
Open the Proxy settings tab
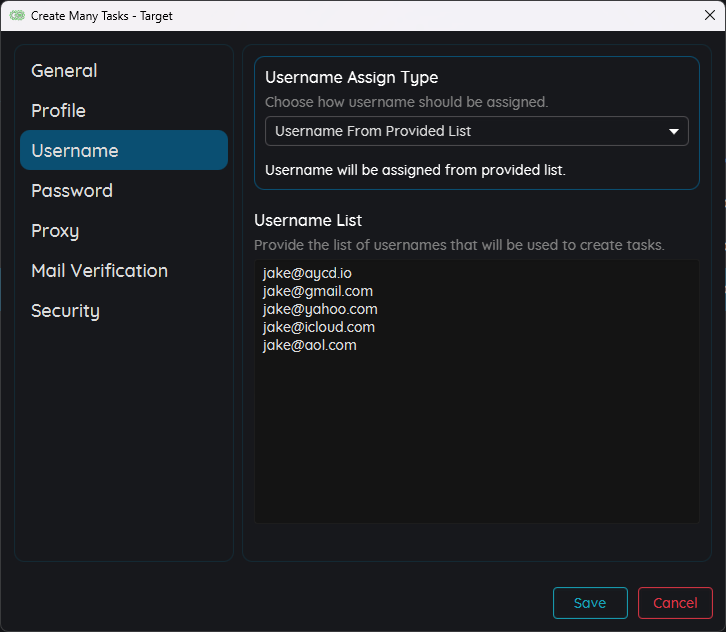[x=55, y=231]
